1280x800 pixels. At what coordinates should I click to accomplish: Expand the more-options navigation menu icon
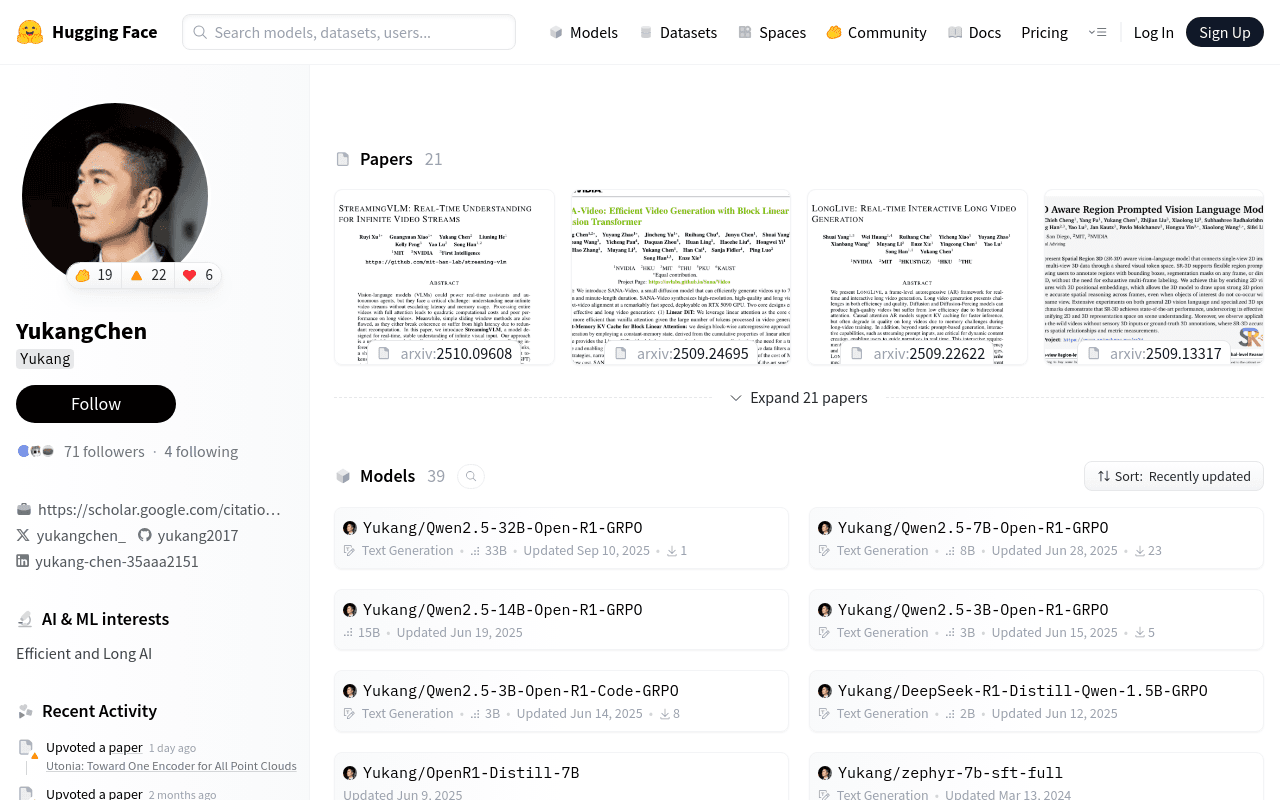tap(1097, 32)
